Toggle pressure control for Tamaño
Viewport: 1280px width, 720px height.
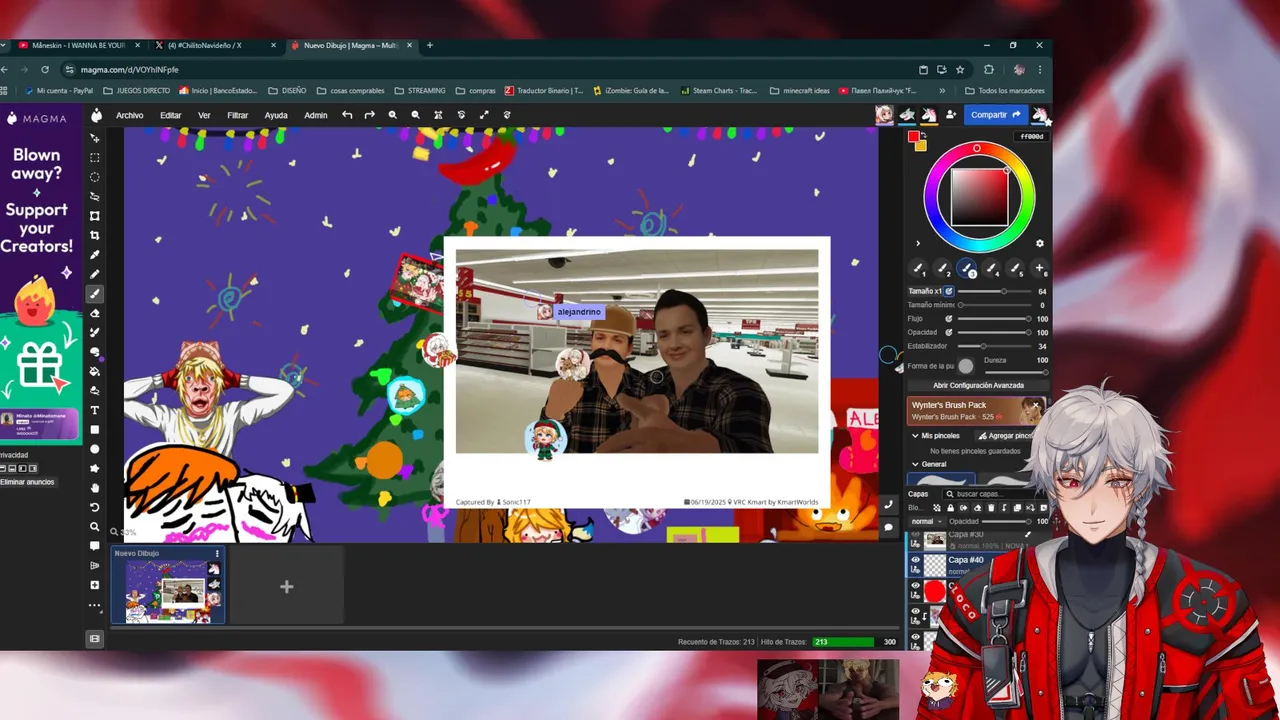click(949, 291)
